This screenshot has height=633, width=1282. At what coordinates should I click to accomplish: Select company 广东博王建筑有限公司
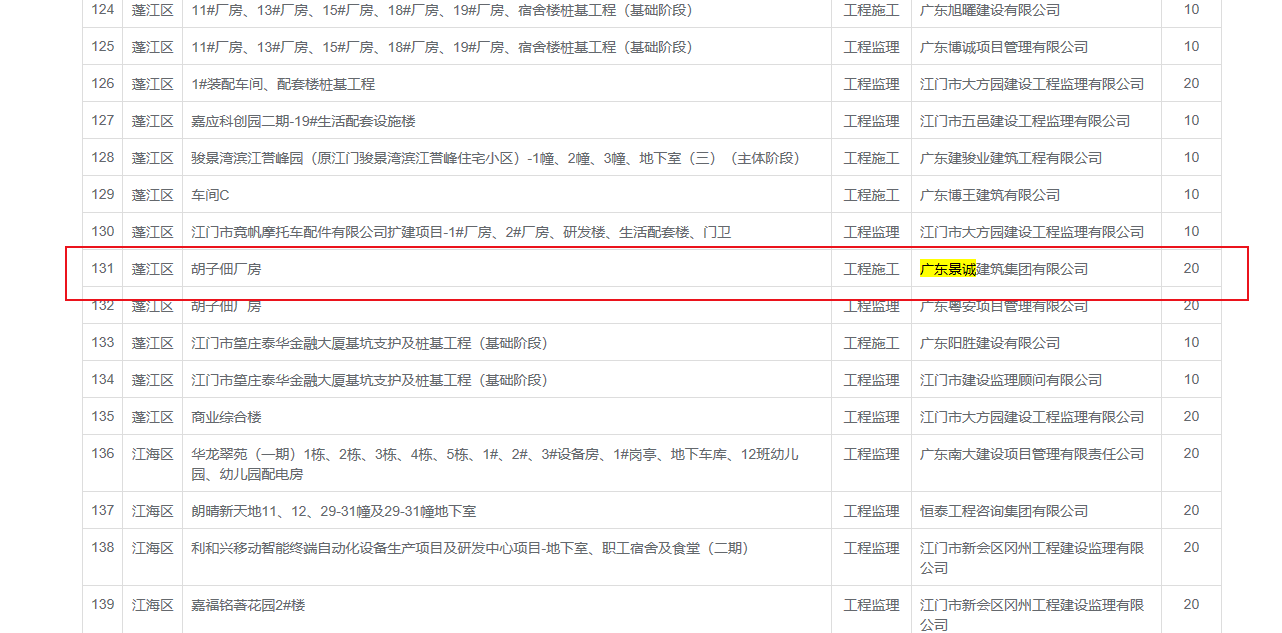pyautogui.click(x=990, y=195)
